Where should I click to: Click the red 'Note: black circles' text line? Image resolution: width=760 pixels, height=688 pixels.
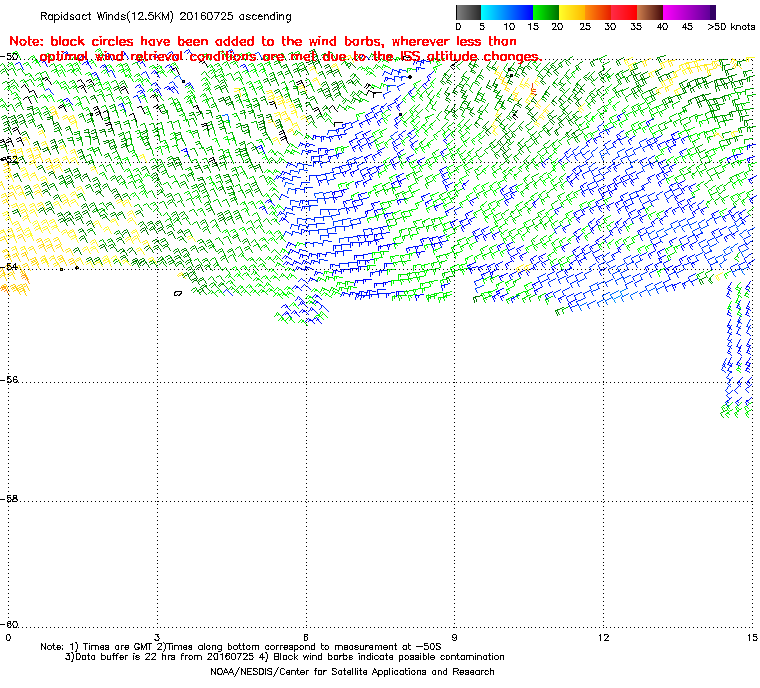point(263,41)
